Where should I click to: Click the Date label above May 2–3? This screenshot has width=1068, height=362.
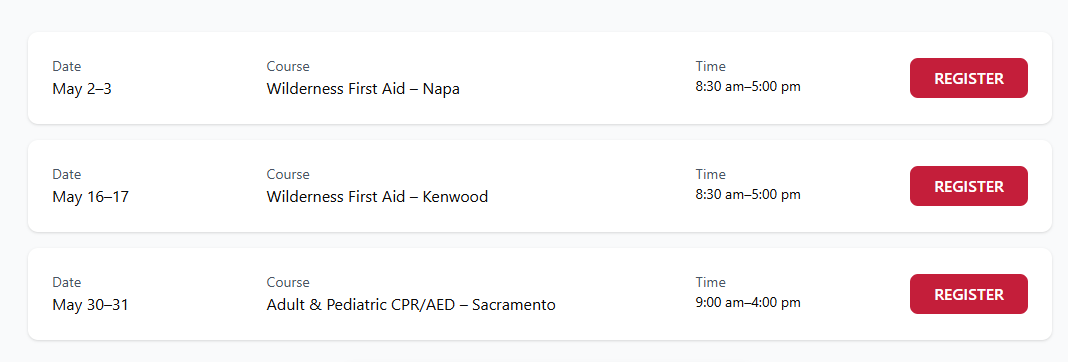[67, 66]
